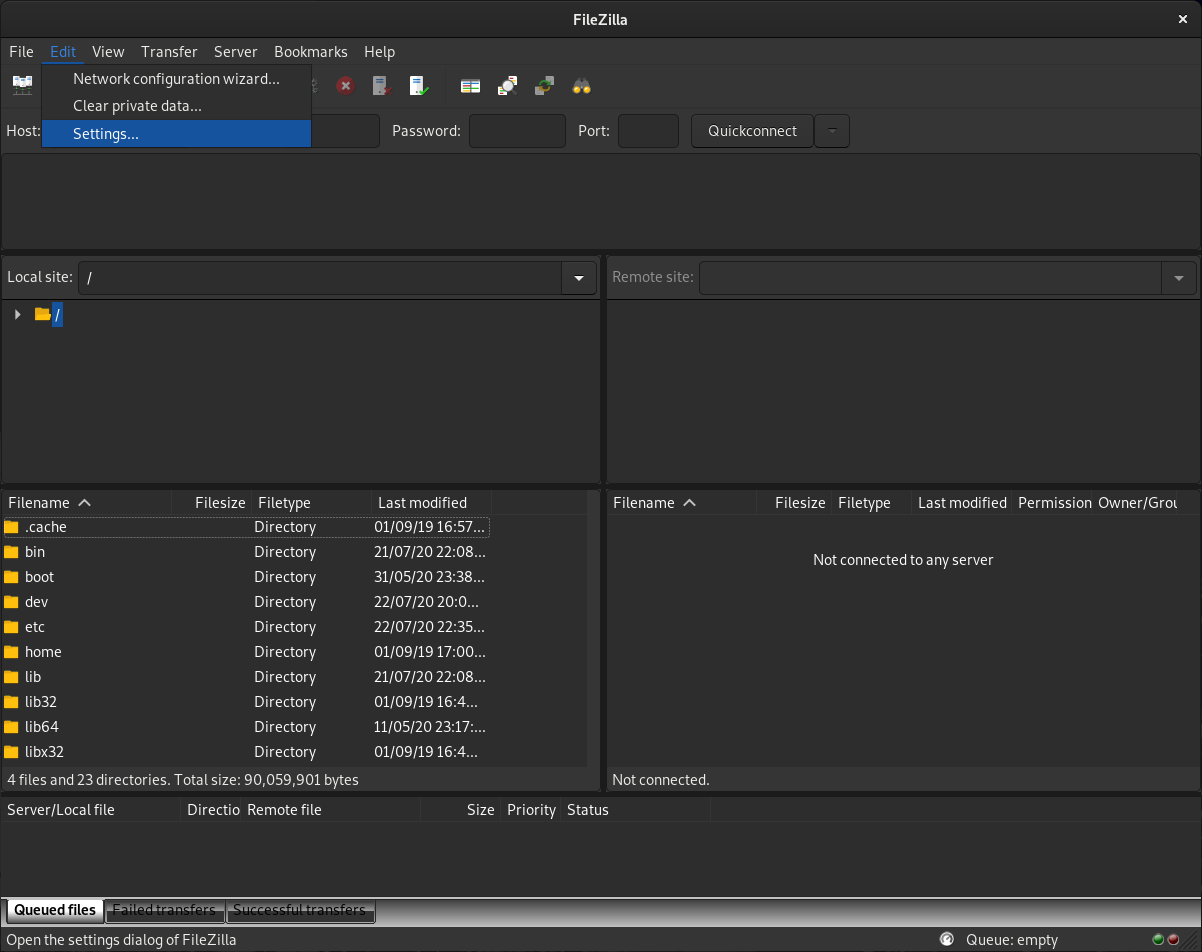The height and width of the screenshot is (952, 1202).
Task: Click the root folder icon in local tree
Action: coord(42,314)
